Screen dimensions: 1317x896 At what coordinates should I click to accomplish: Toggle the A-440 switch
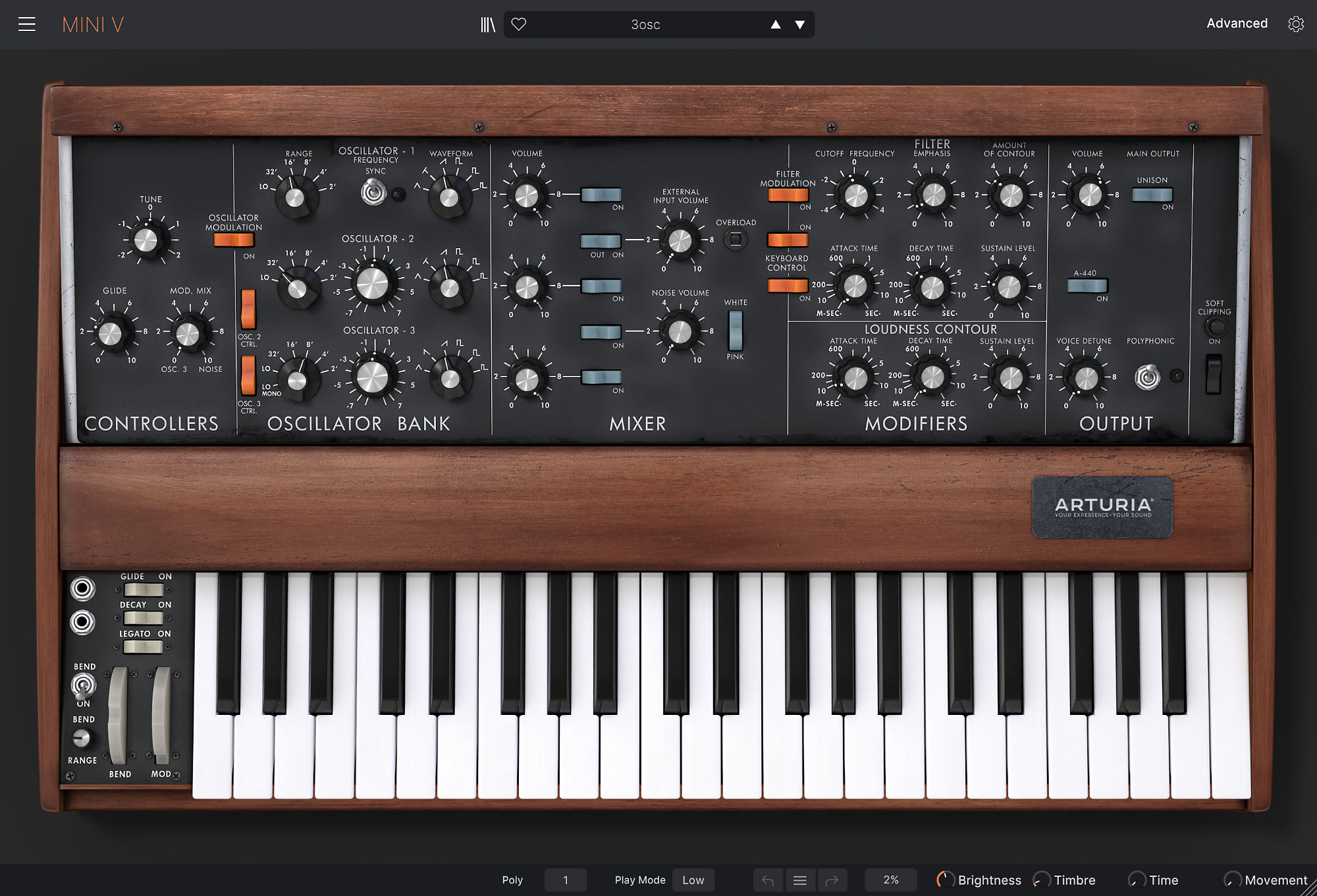pos(1087,286)
